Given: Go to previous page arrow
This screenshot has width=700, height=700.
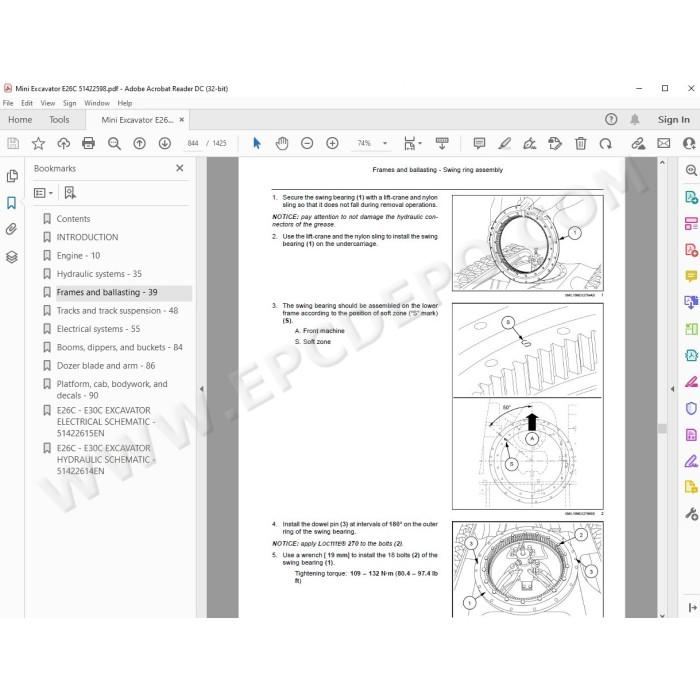Looking at the screenshot, I should (x=139, y=143).
